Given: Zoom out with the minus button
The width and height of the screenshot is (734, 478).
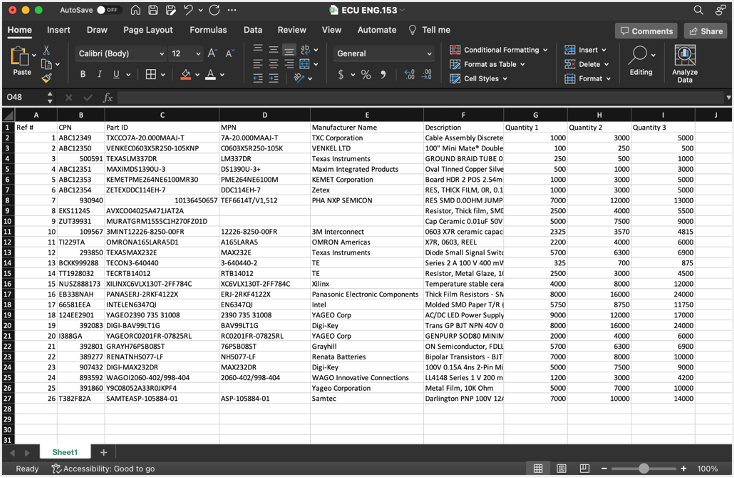Looking at the screenshot, I should 604,469.
